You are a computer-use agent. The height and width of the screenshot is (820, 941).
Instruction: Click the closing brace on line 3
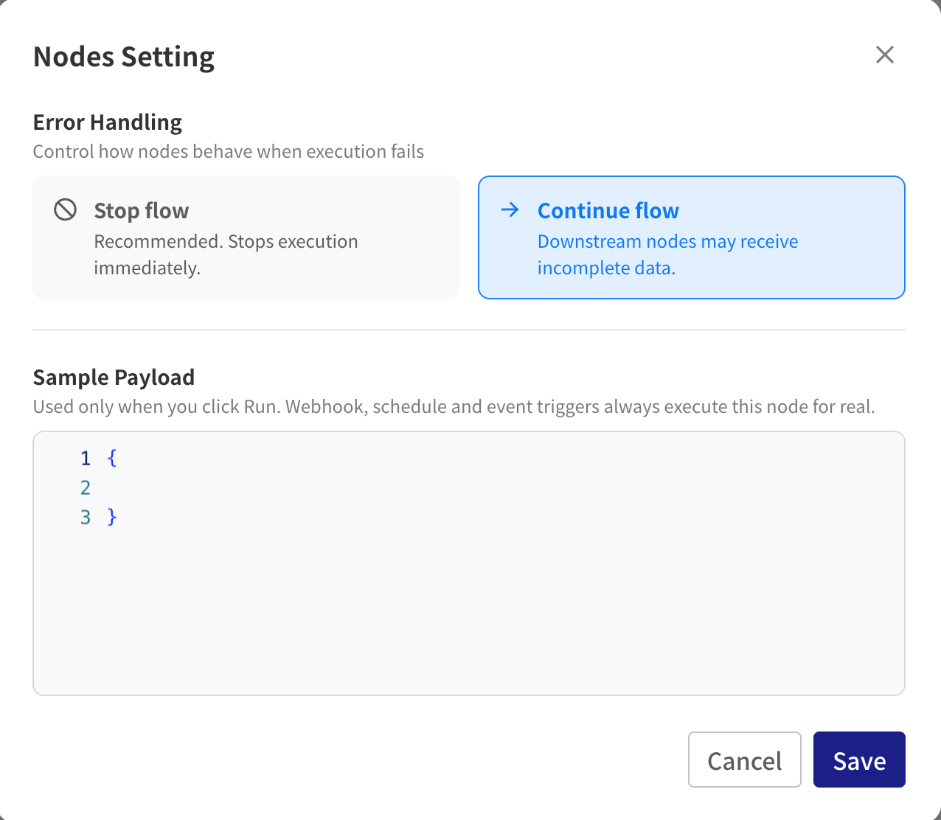(112, 517)
